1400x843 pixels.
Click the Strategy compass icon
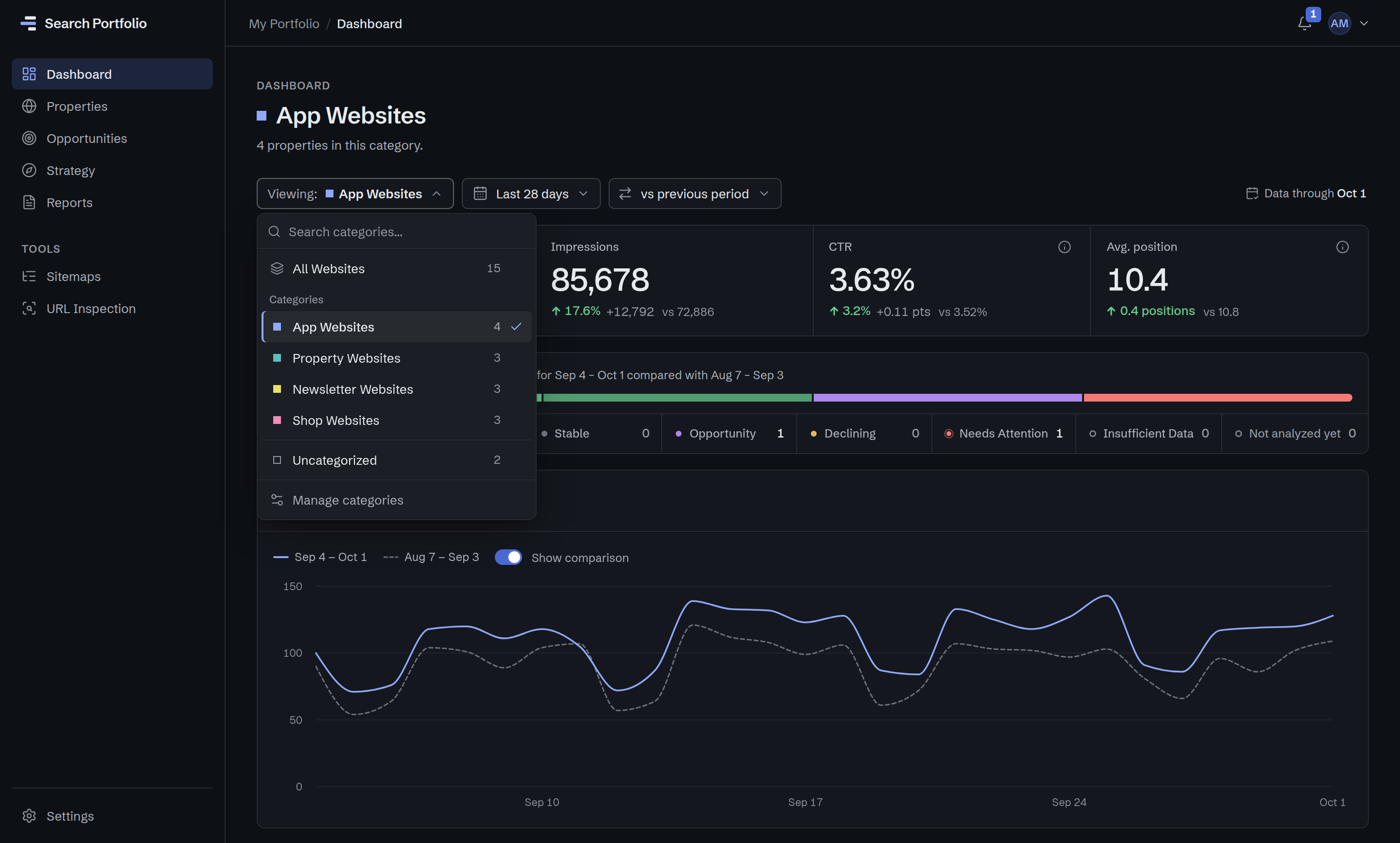(x=29, y=171)
